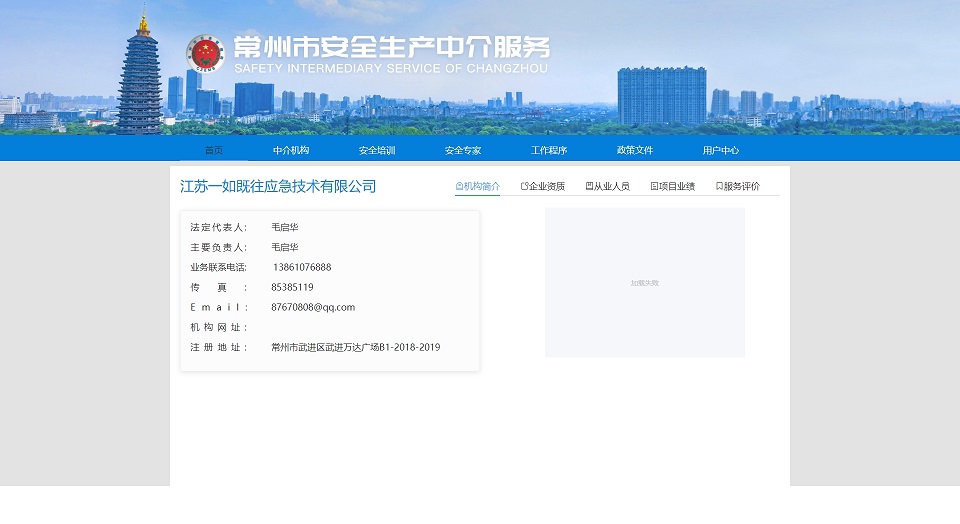This screenshot has height=524, width=960.
Task: Switch to the 企业资质 tab label
Action: tap(547, 186)
